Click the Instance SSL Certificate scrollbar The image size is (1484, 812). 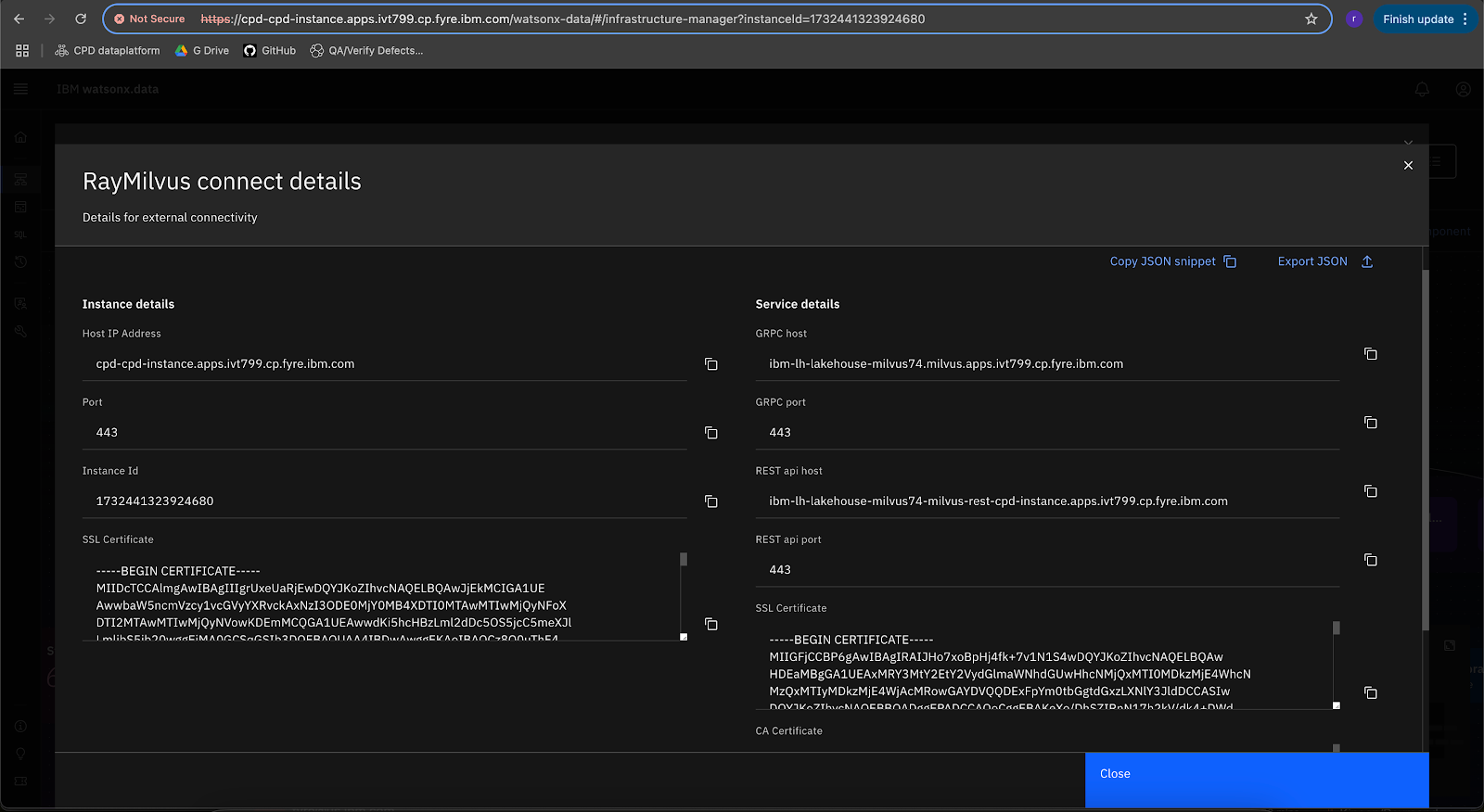[x=684, y=559]
